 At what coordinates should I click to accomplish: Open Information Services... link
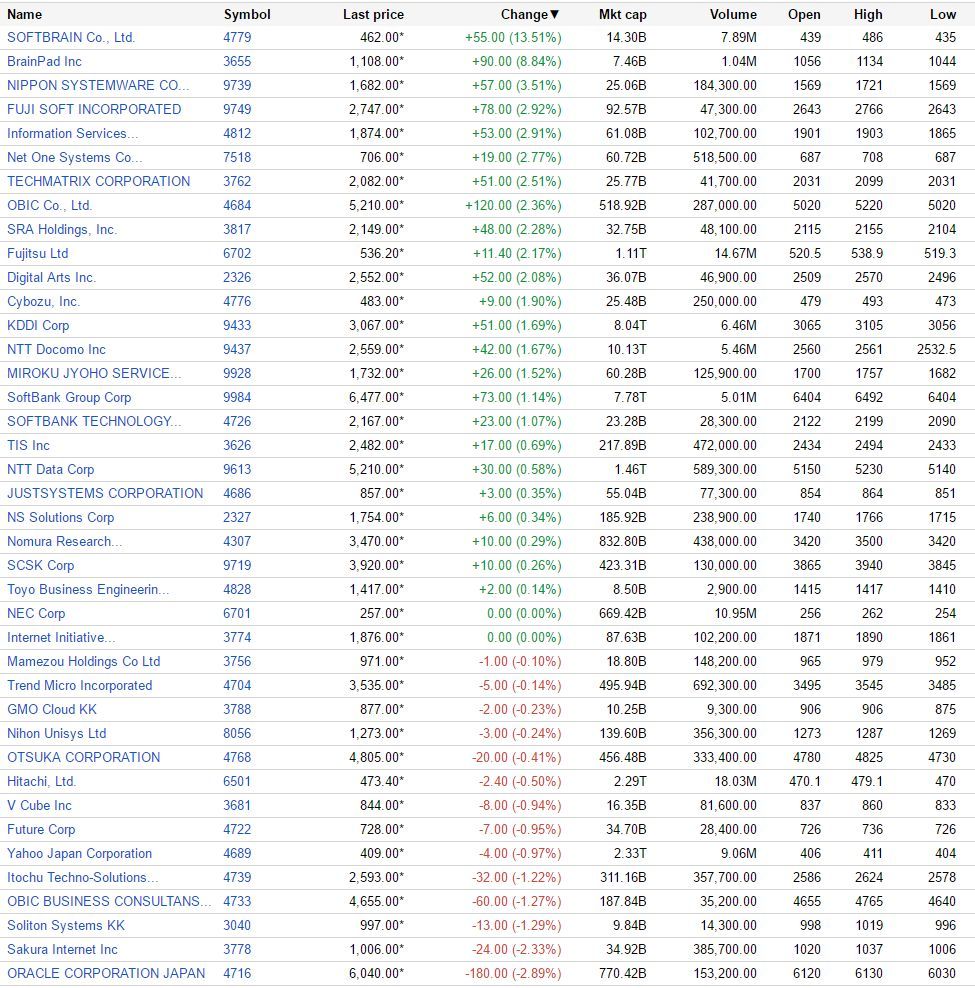[x=72, y=134]
